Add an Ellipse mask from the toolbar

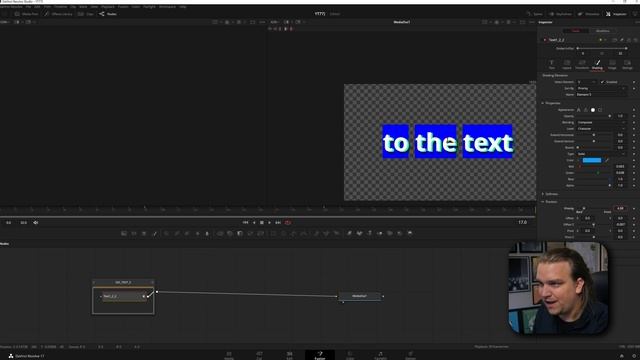pyautogui.click(x=284, y=233)
